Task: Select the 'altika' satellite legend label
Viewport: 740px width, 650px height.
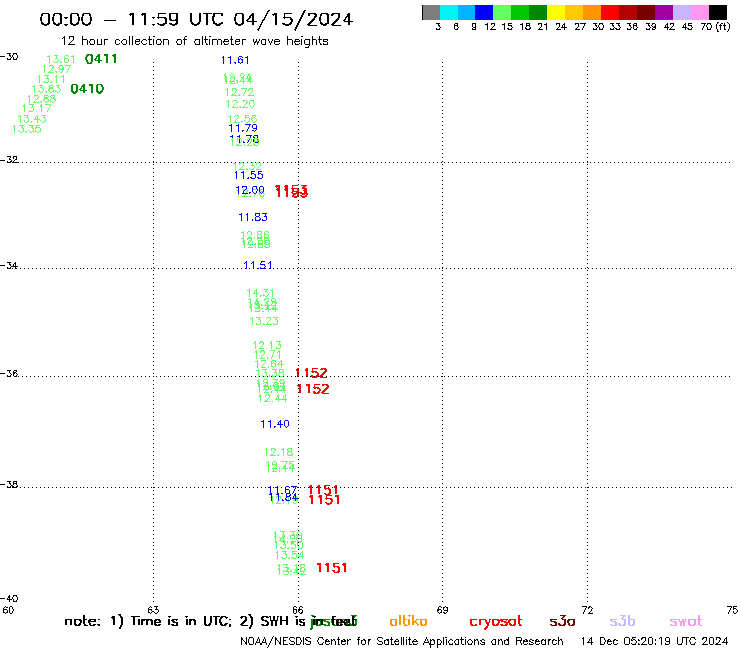Action: tap(408, 621)
